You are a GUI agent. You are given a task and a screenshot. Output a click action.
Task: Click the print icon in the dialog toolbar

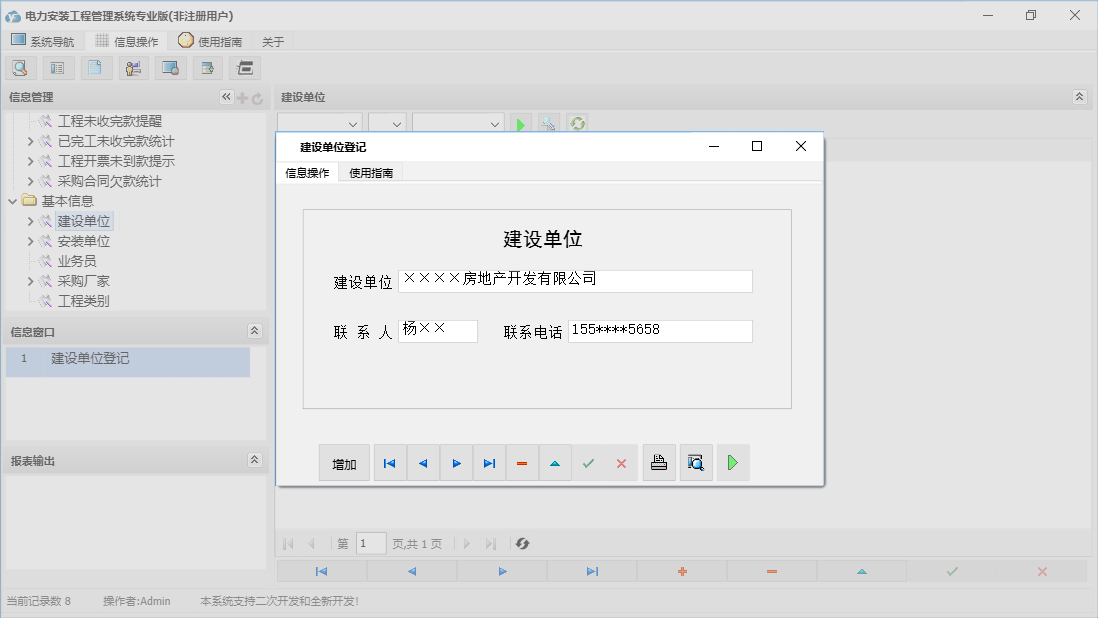tap(659, 462)
